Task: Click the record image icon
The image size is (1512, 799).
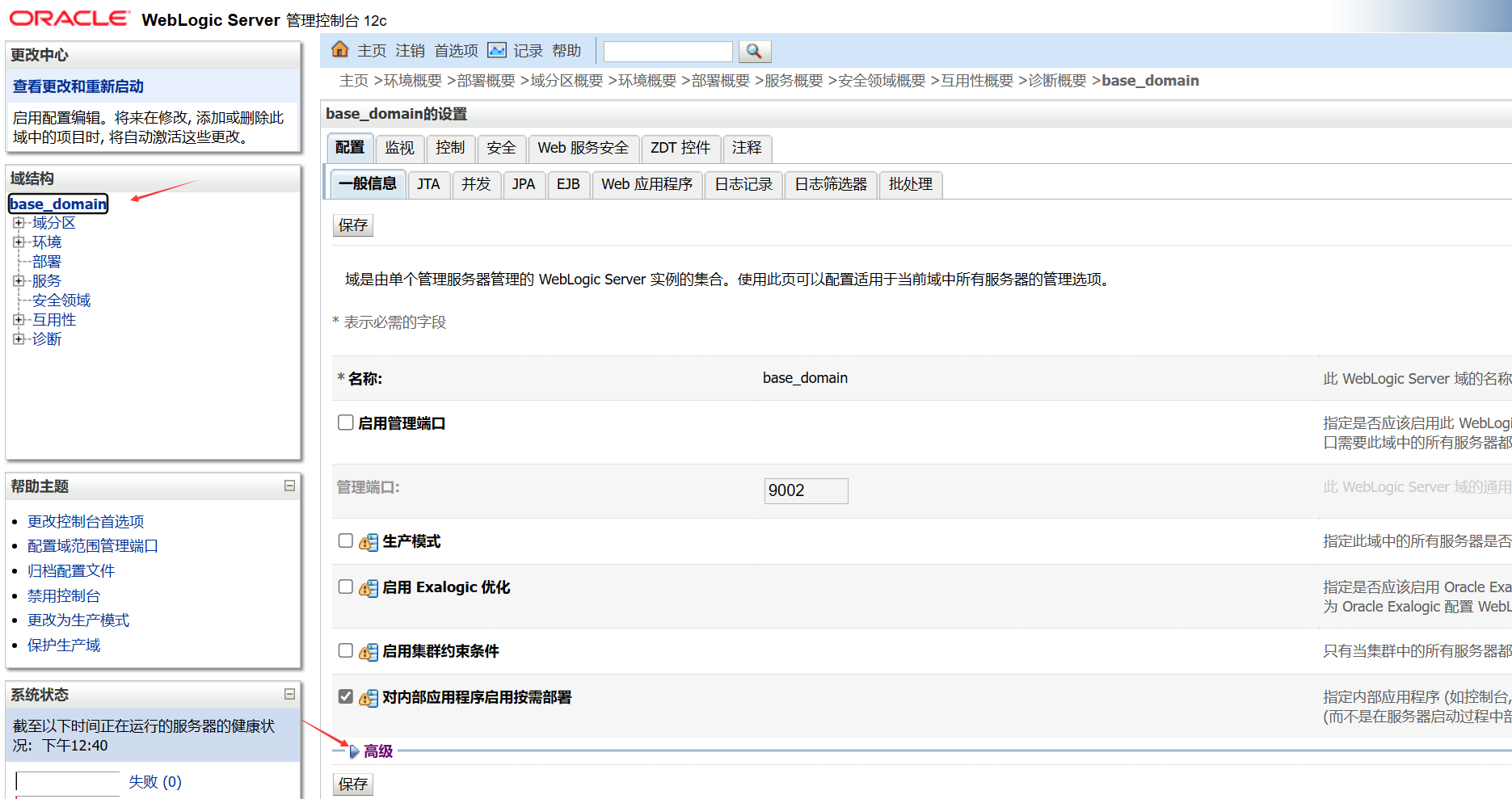Action: (497, 50)
